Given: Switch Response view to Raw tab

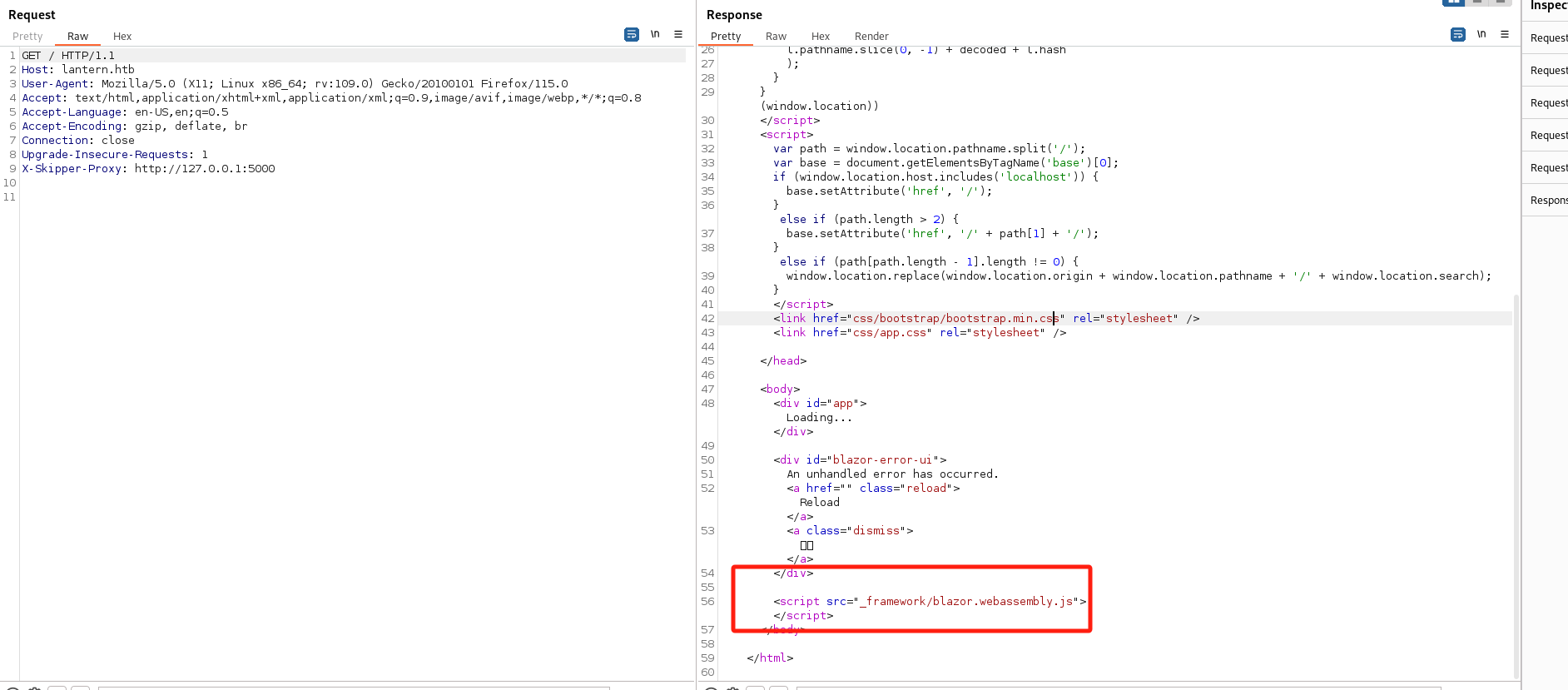Looking at the screenshot, I should pos(777,37).
